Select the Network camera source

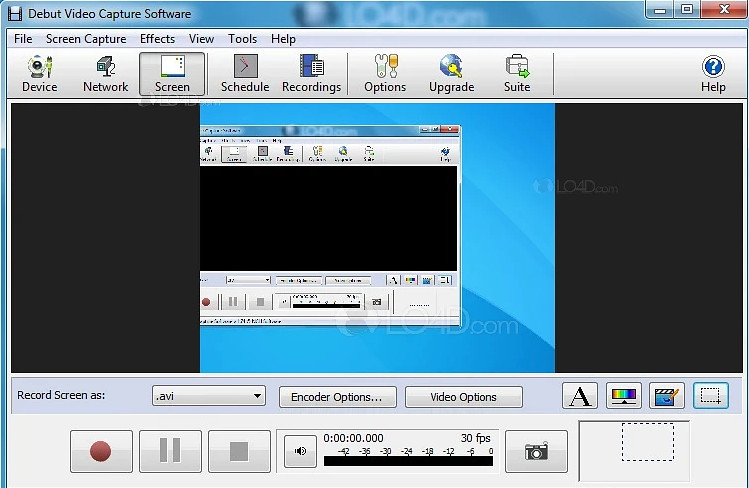(106, 74)
